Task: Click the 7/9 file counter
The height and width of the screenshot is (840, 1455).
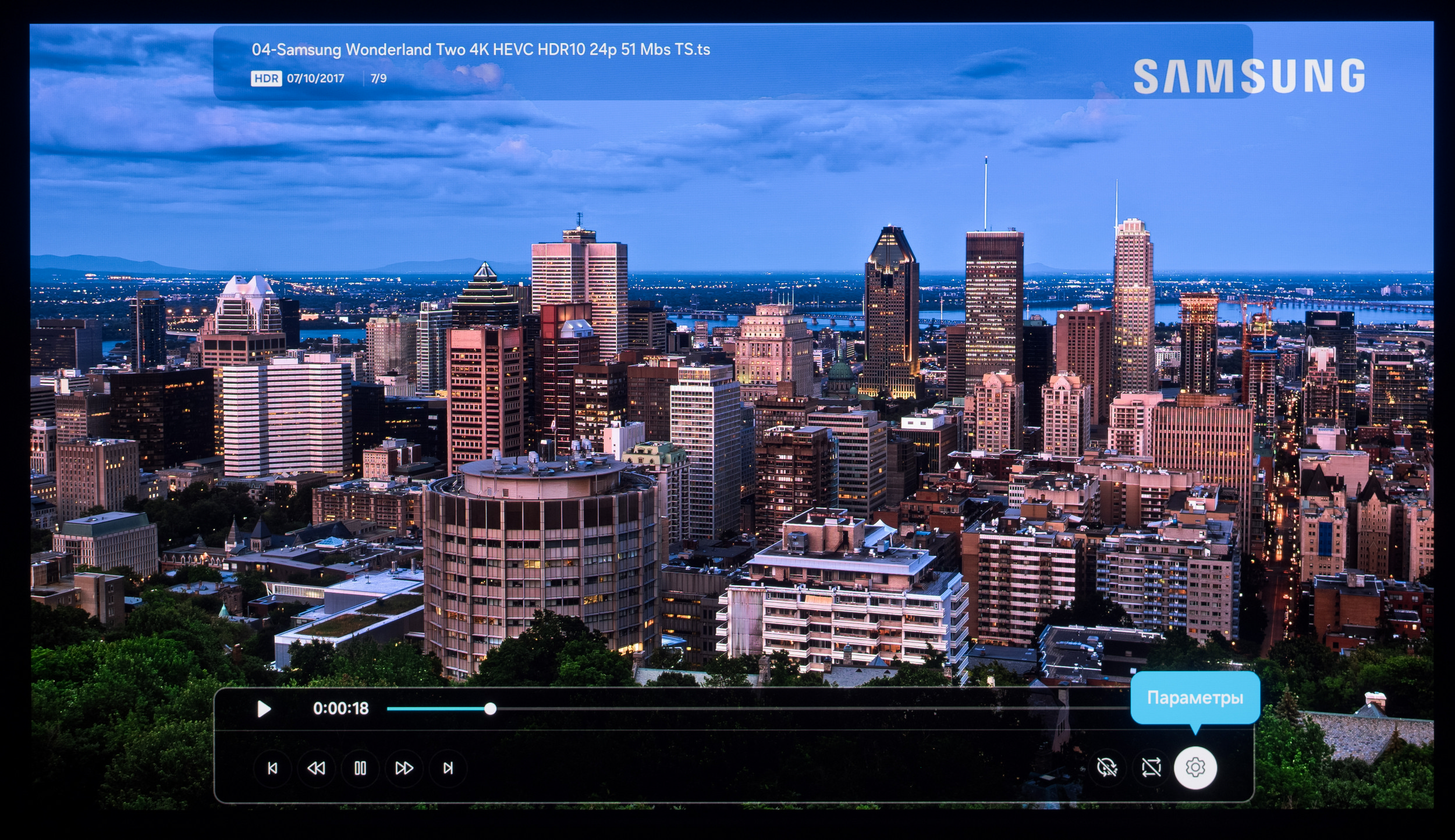Action: click(378, 79)
